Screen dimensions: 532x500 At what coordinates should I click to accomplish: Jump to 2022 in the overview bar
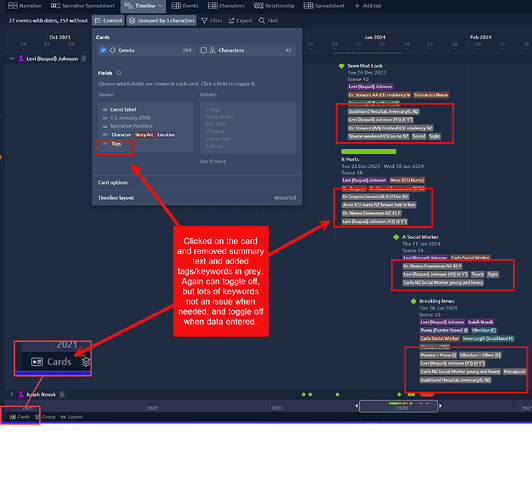[152, 408]
